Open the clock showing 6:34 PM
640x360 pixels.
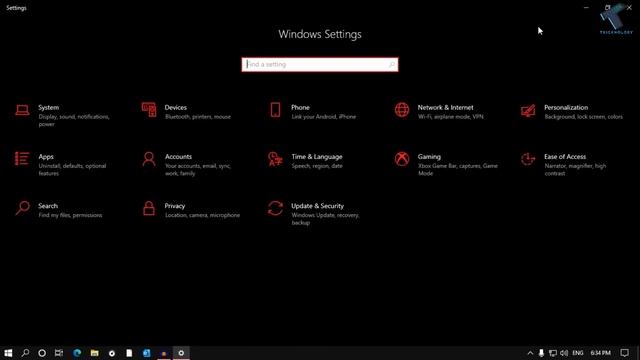[600, 353]
